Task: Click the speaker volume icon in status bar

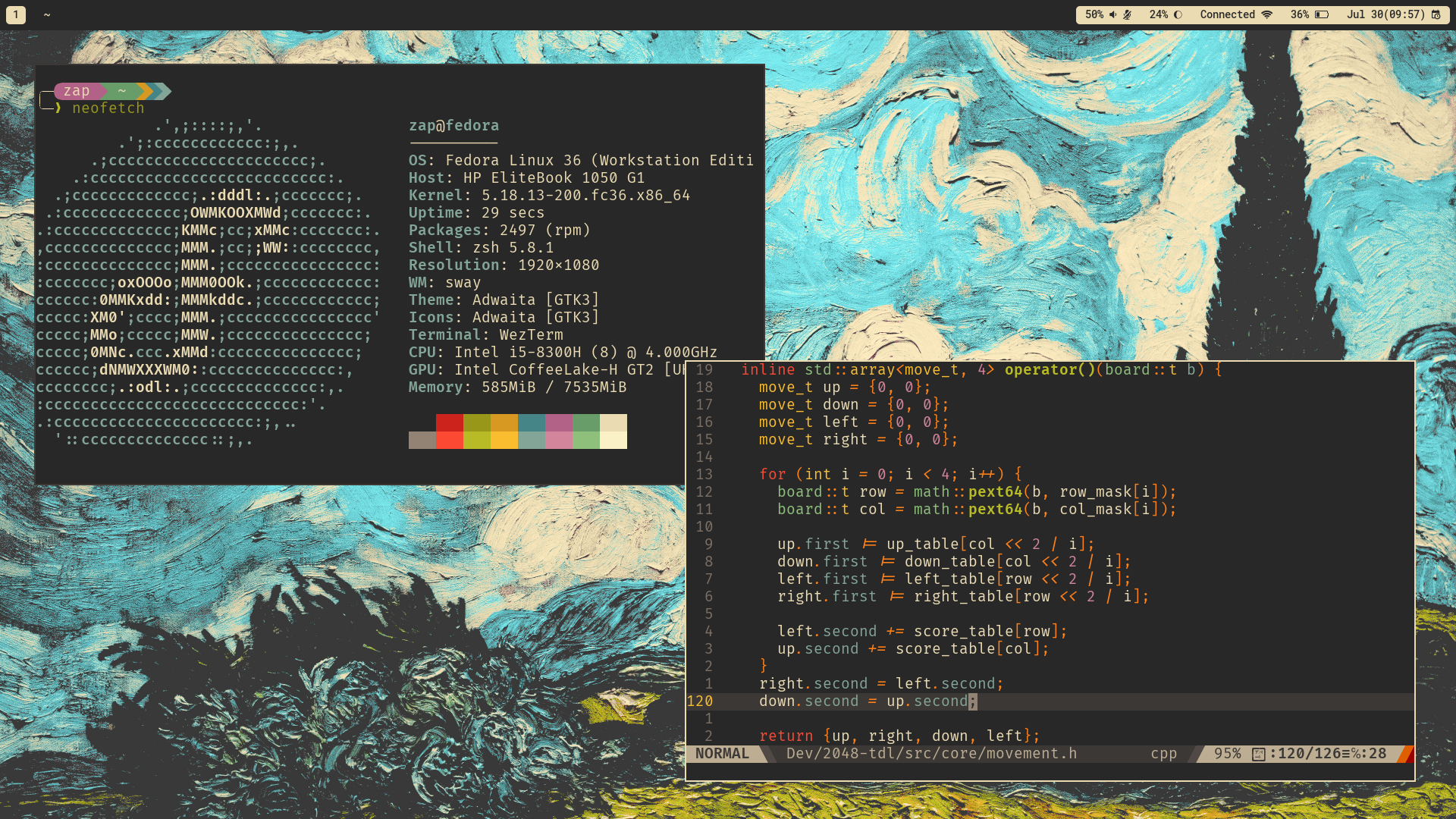Action: tap(1112, 14)
